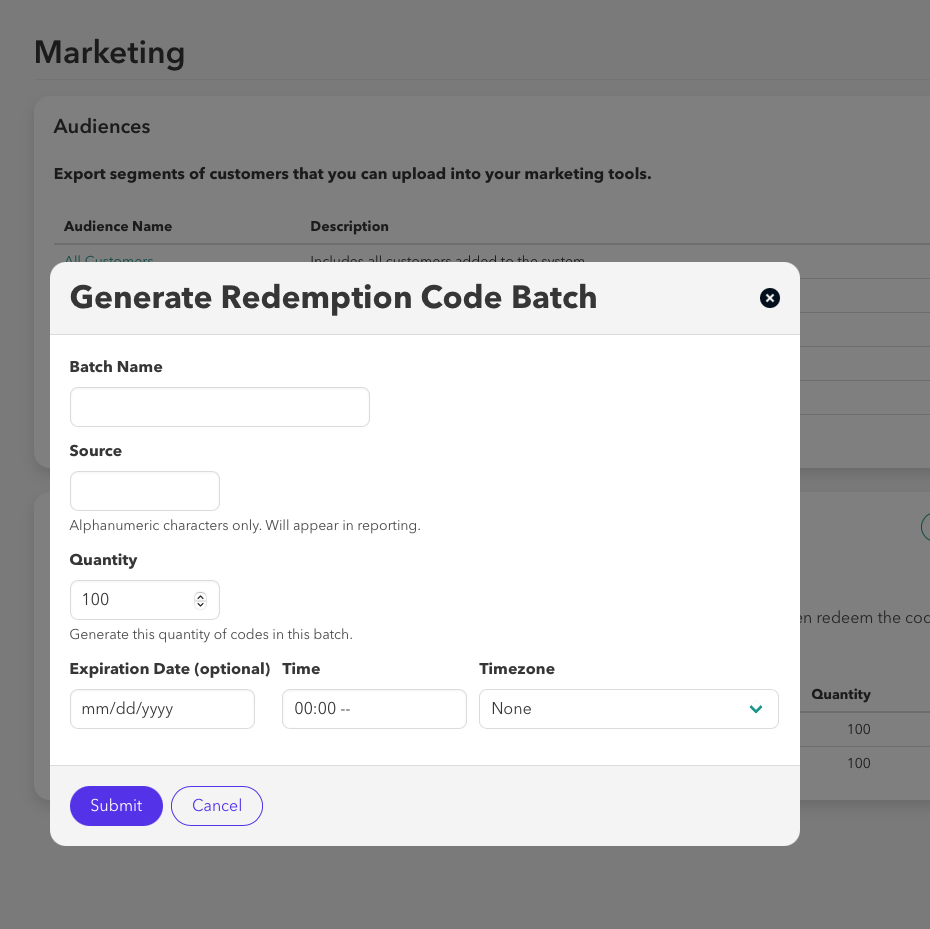Submit the redemption code batch form
Image resolution: width=930 pixels, height=929 pixels.
tap(116, 806)
